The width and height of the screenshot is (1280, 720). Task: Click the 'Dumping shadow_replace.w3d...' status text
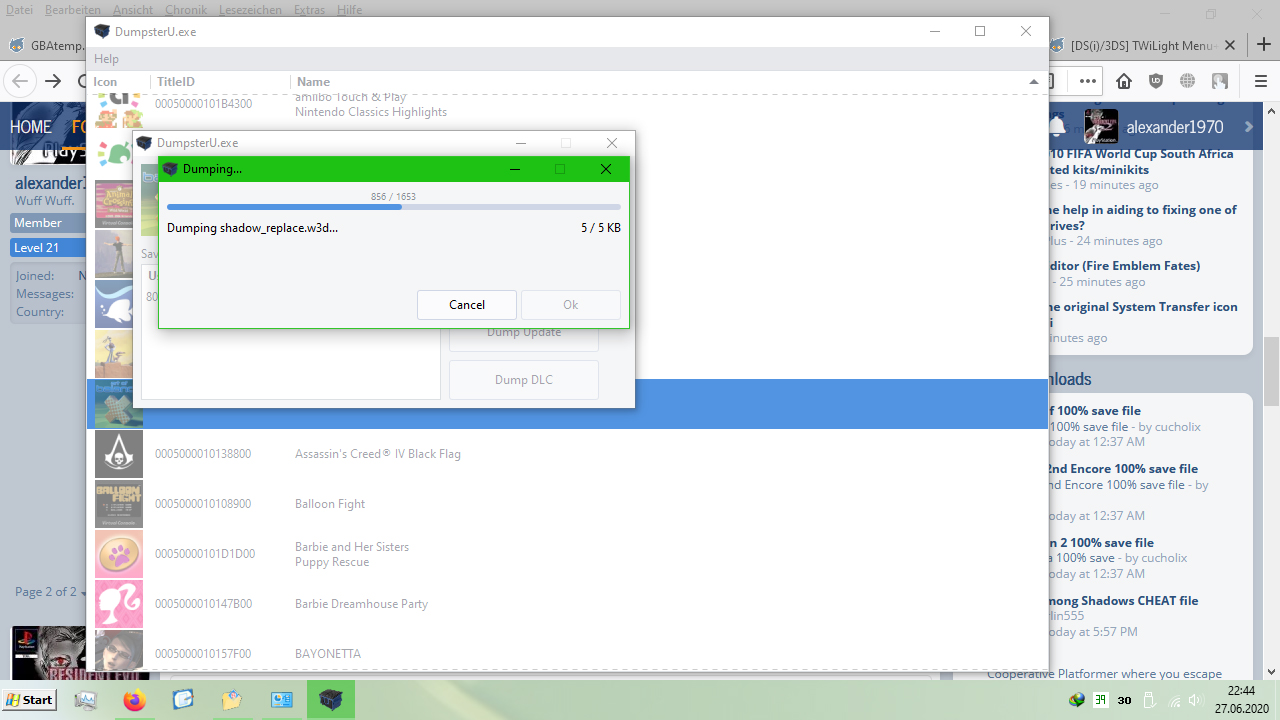point(252,228)
